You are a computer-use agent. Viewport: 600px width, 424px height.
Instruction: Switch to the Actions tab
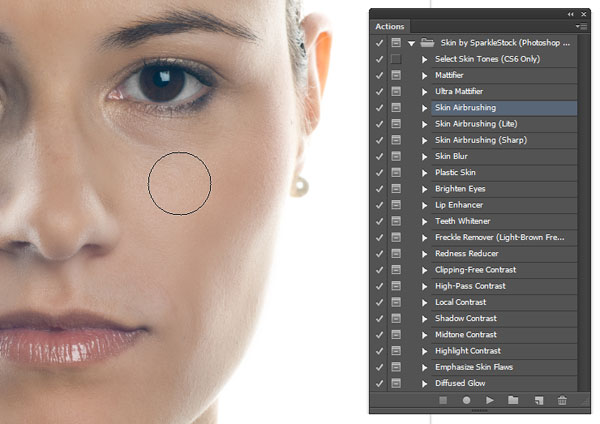(x=390, y=26)
